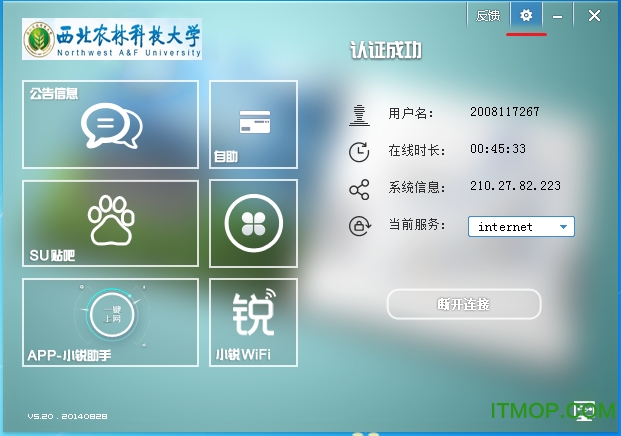621x436 pixels.
Task: Click the system info share icon
Action: tap(359, 189)
